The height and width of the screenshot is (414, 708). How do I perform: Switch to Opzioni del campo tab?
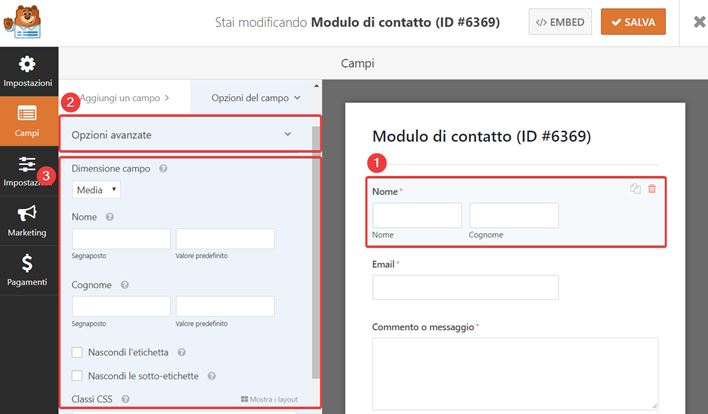coord(256,98)
